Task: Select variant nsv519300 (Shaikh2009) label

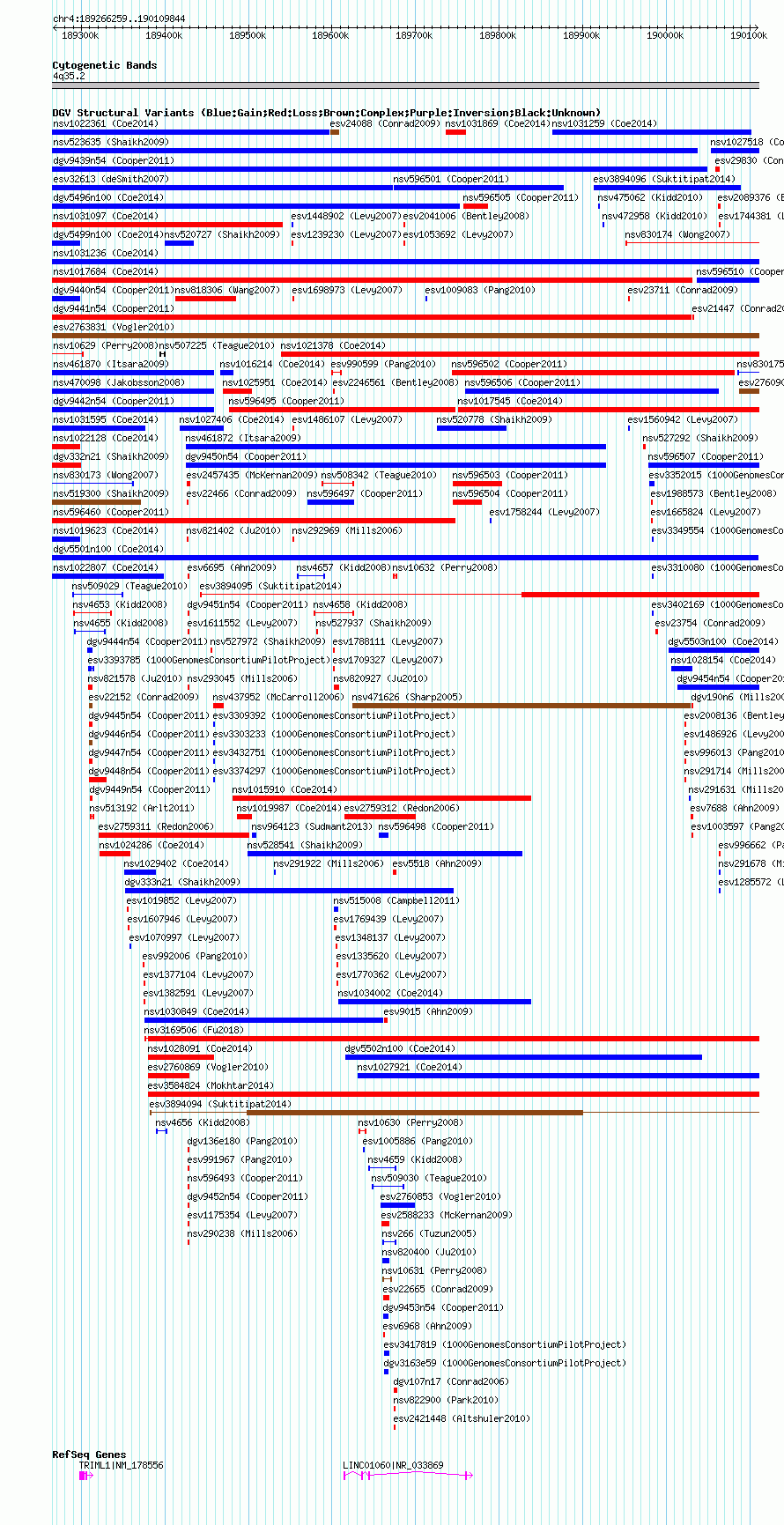Action: tap(111, 493)
